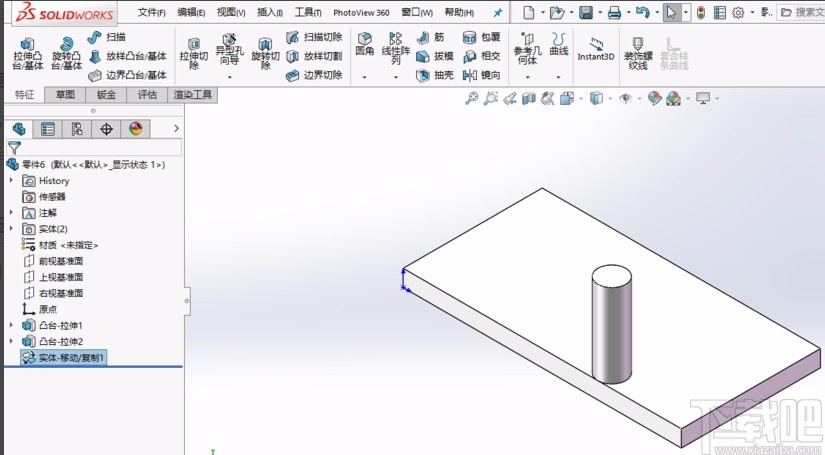Image resolution: width=825 pixels, height=455 pixels.
Task: Expand the History folder in the tree
Action: click(11, 181)
